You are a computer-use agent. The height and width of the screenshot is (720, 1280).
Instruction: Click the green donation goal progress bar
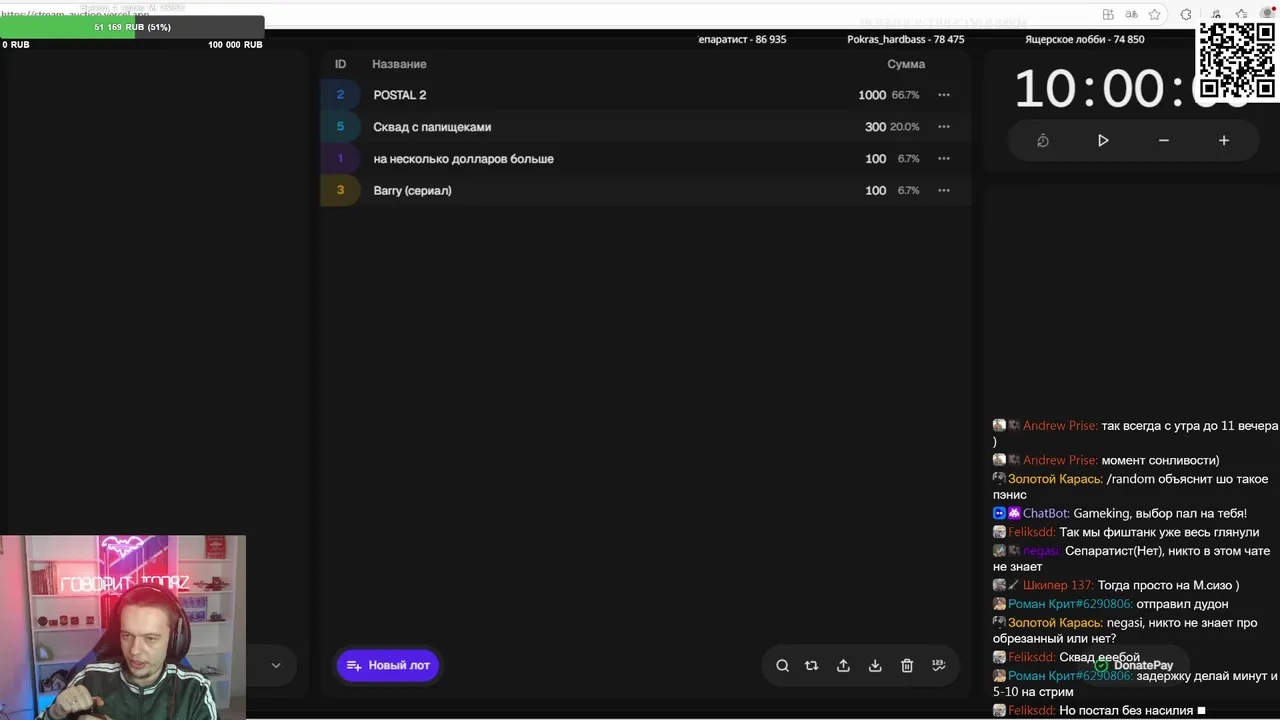(132, 27)
